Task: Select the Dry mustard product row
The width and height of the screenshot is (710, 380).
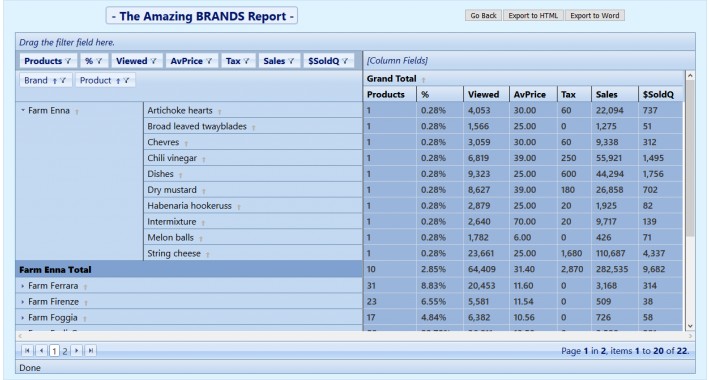Action: point(253,190)
